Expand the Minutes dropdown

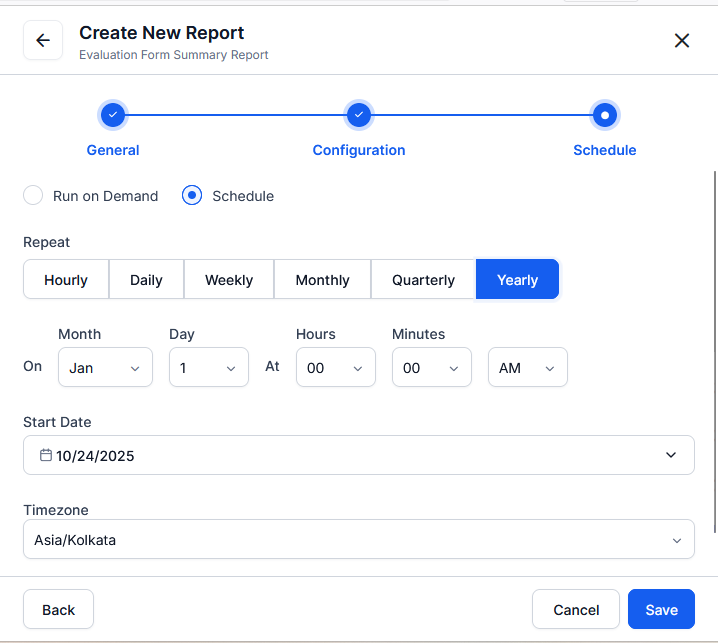[x=431, y=368]
